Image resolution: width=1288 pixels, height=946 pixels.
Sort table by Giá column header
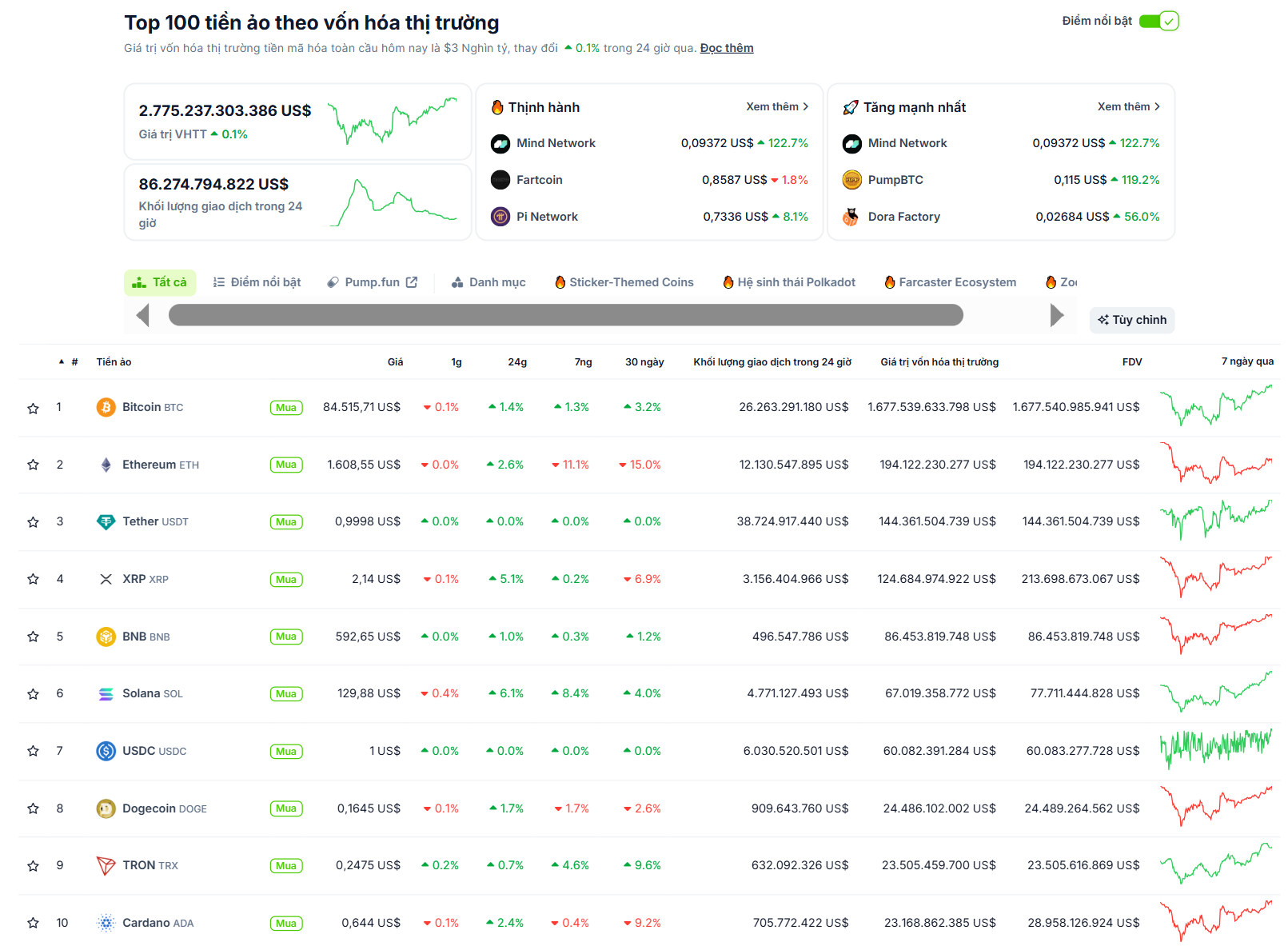(x=395, y=362)
